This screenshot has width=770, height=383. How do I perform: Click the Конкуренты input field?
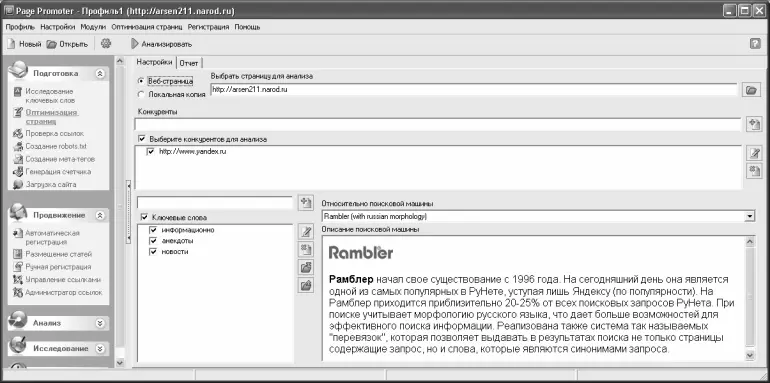pyautogui.click(x=438, y=125)
